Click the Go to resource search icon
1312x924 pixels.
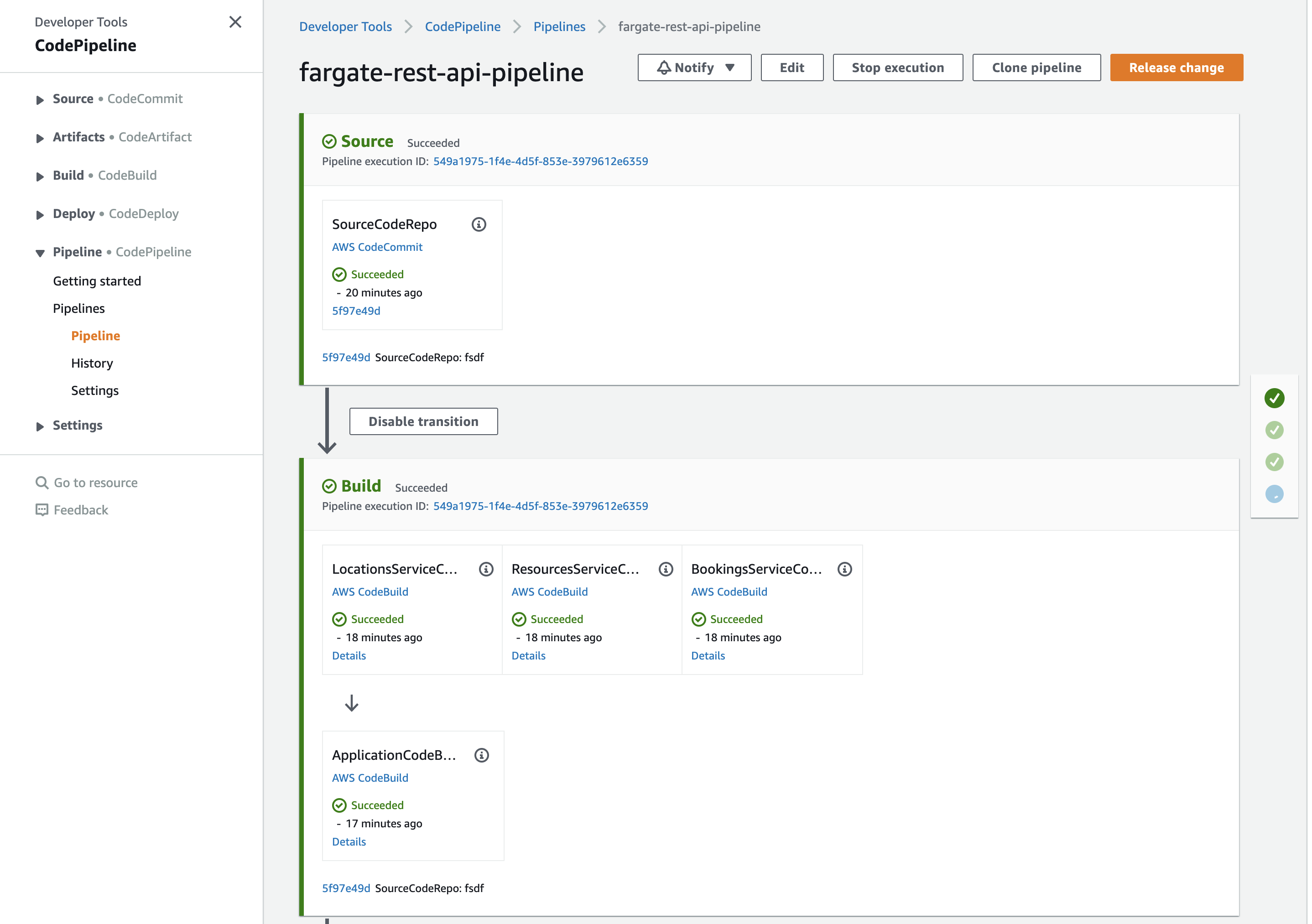pos(42,482)
